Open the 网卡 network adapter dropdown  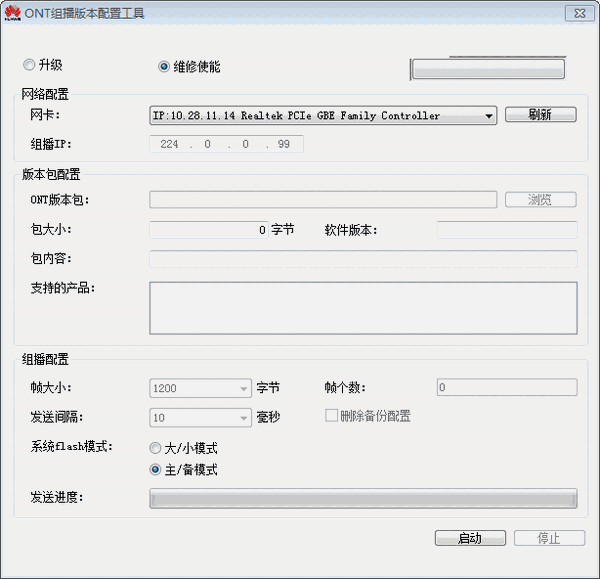323,115
